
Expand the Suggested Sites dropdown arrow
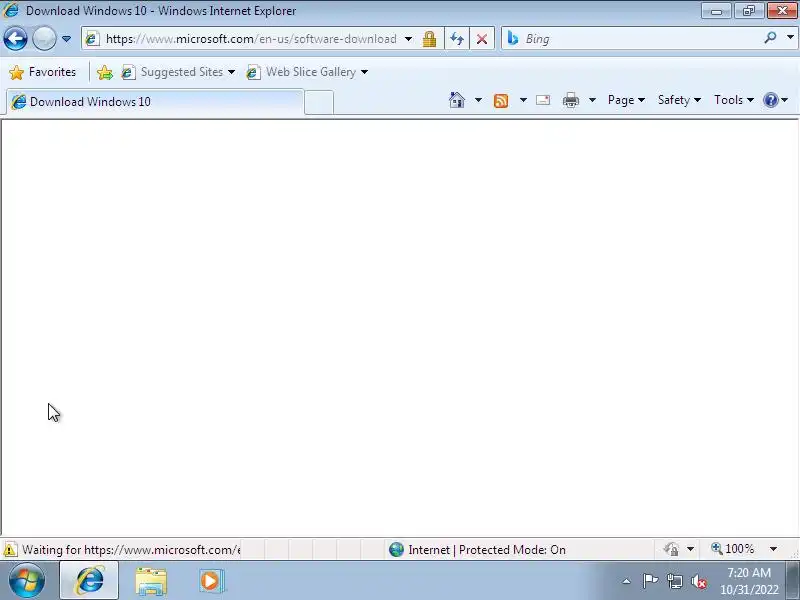pyautogui.click(x=232, y=72)
